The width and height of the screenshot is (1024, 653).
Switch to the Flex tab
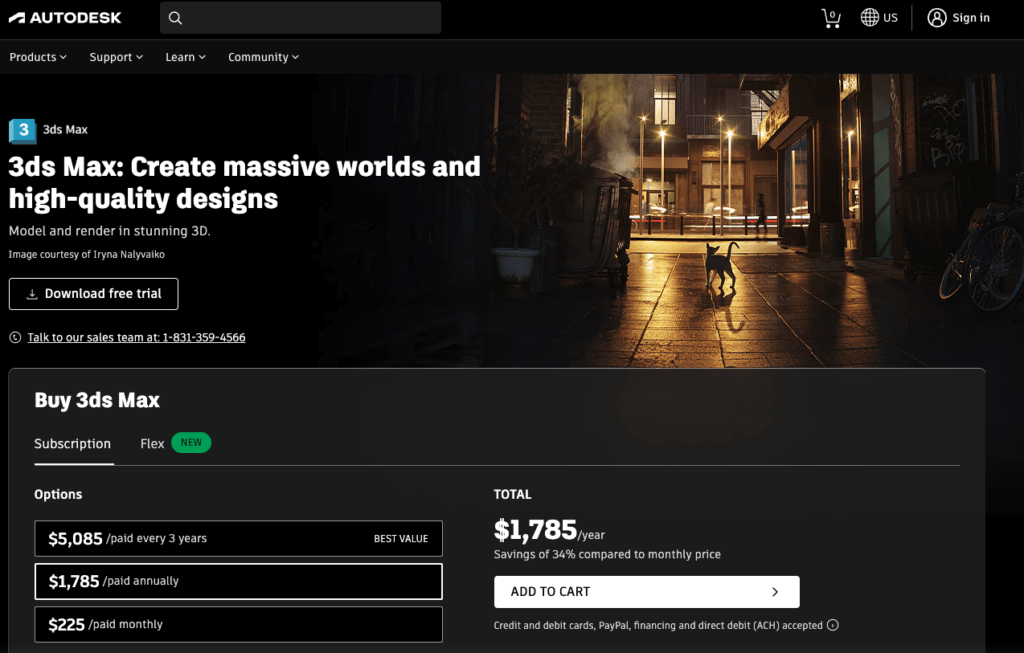(x=152, y=443)
